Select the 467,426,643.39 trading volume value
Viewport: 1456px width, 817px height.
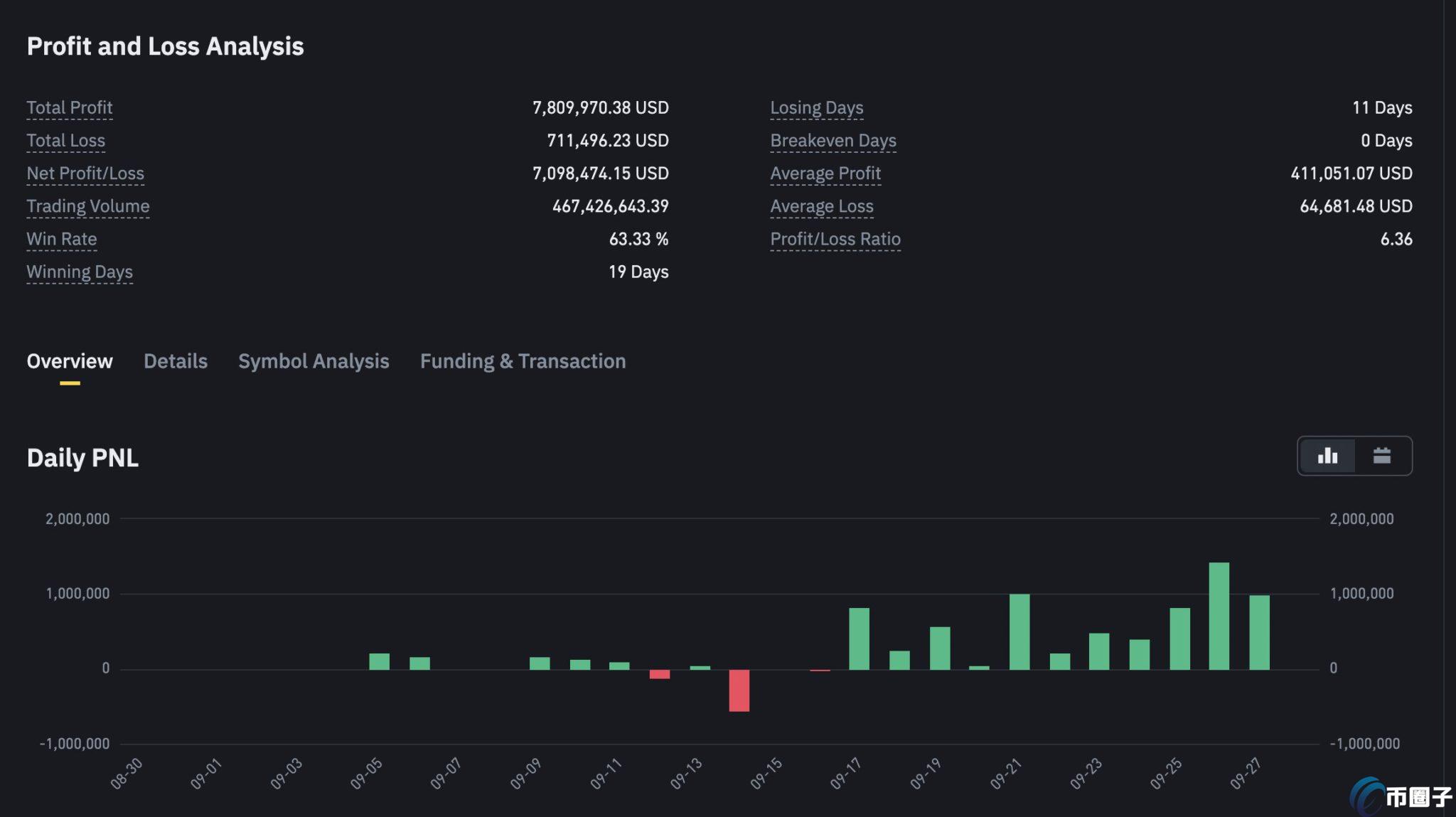[x=611, y=206]
